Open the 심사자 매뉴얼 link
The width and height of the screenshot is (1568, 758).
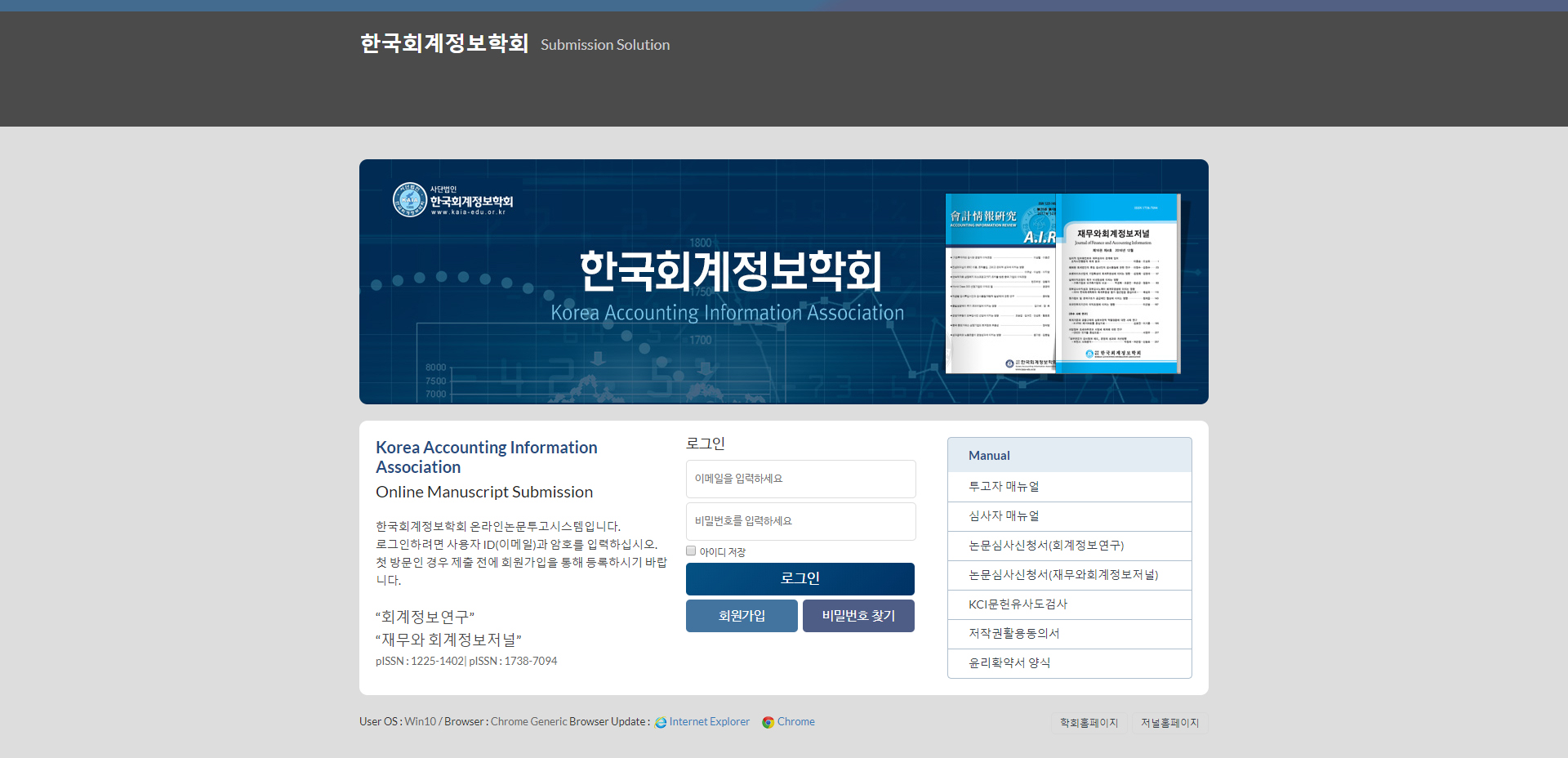1004,516
